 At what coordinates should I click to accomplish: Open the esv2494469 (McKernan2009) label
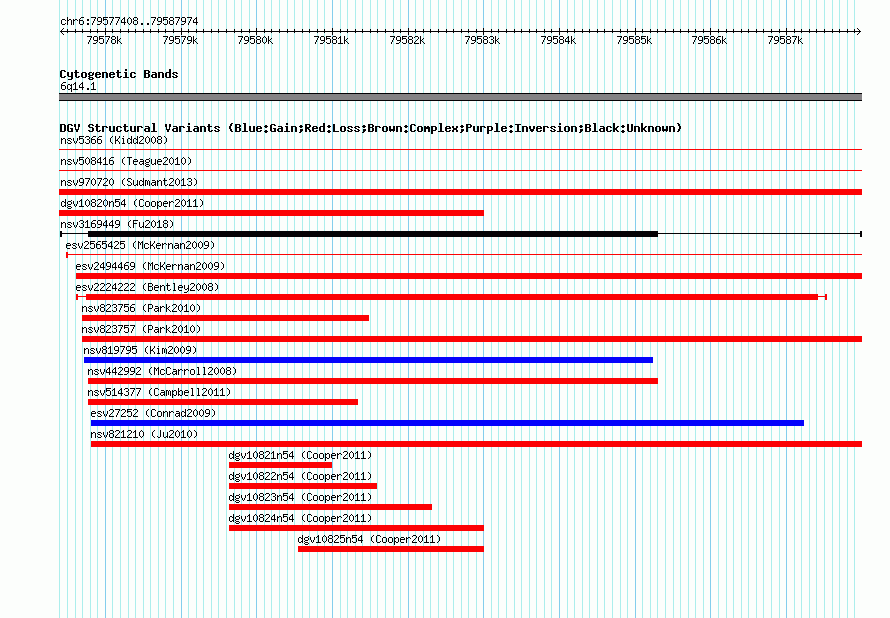[150, 266]
